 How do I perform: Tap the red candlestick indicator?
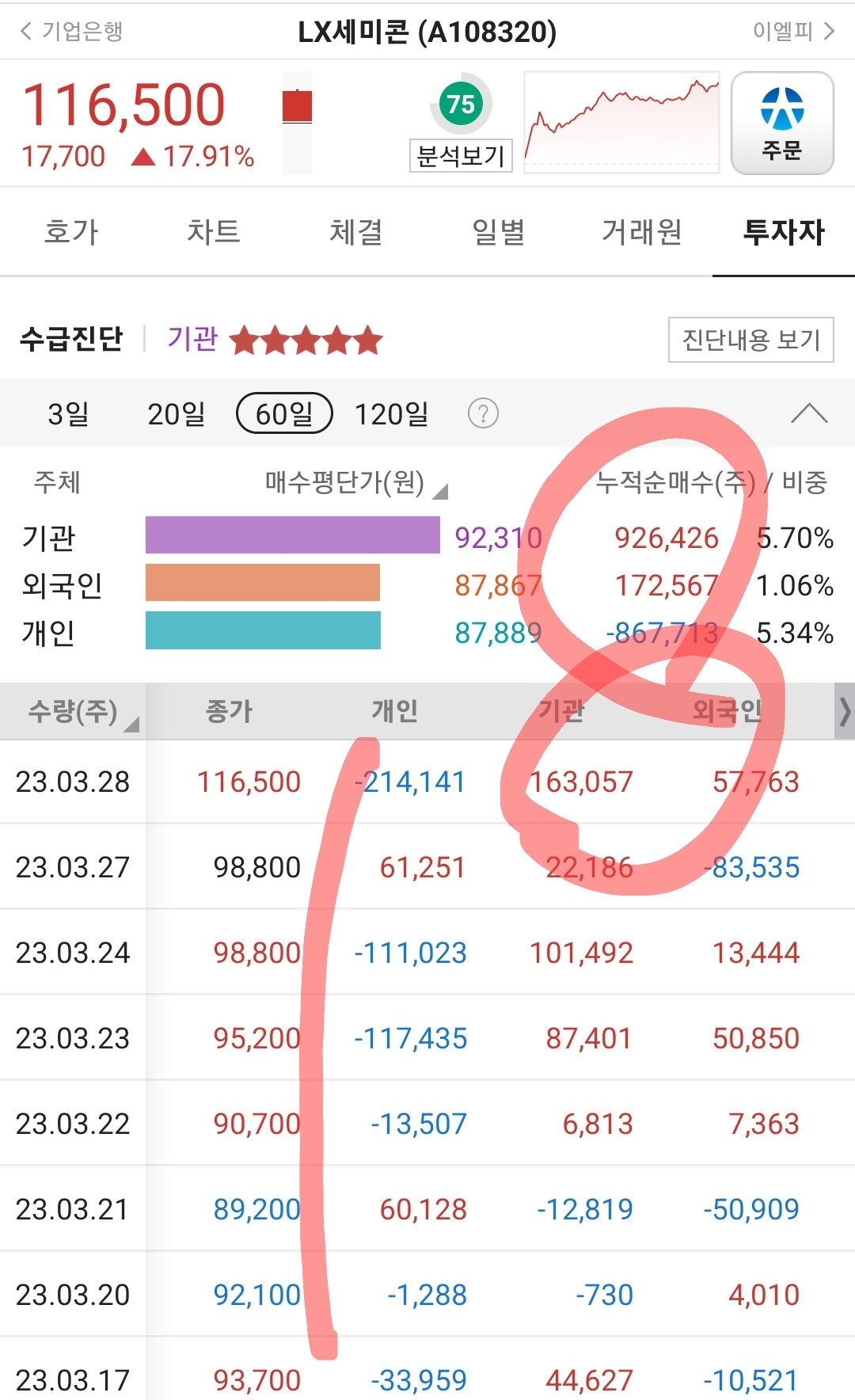tap(297, 107)
